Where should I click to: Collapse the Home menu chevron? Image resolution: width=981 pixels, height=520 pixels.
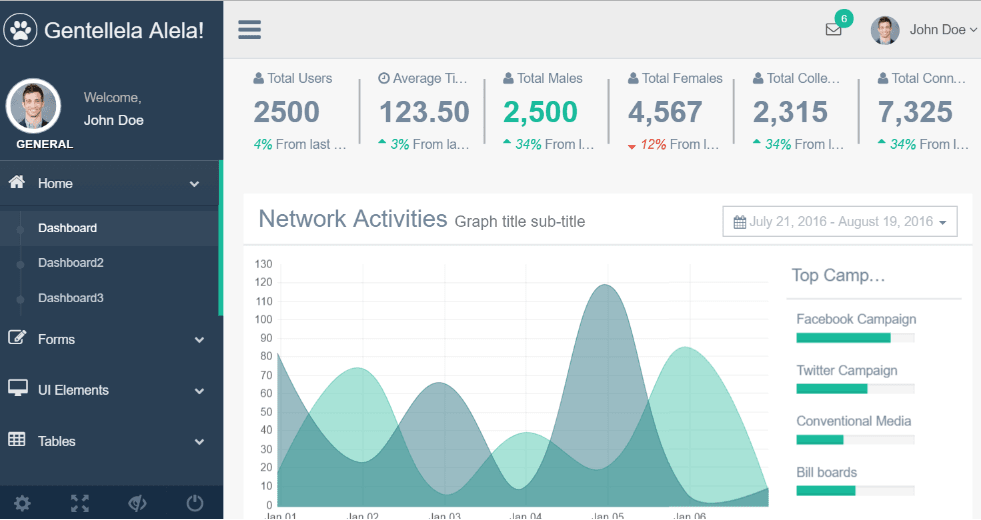click(195, 184)
